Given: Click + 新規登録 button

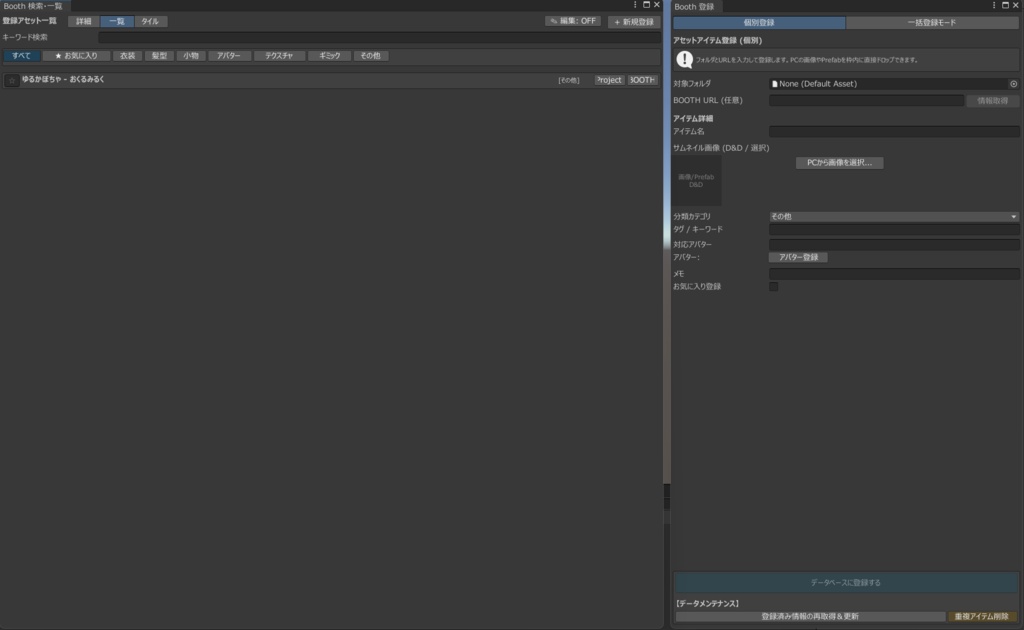Looking at the screenshot, I should [633, 22].
